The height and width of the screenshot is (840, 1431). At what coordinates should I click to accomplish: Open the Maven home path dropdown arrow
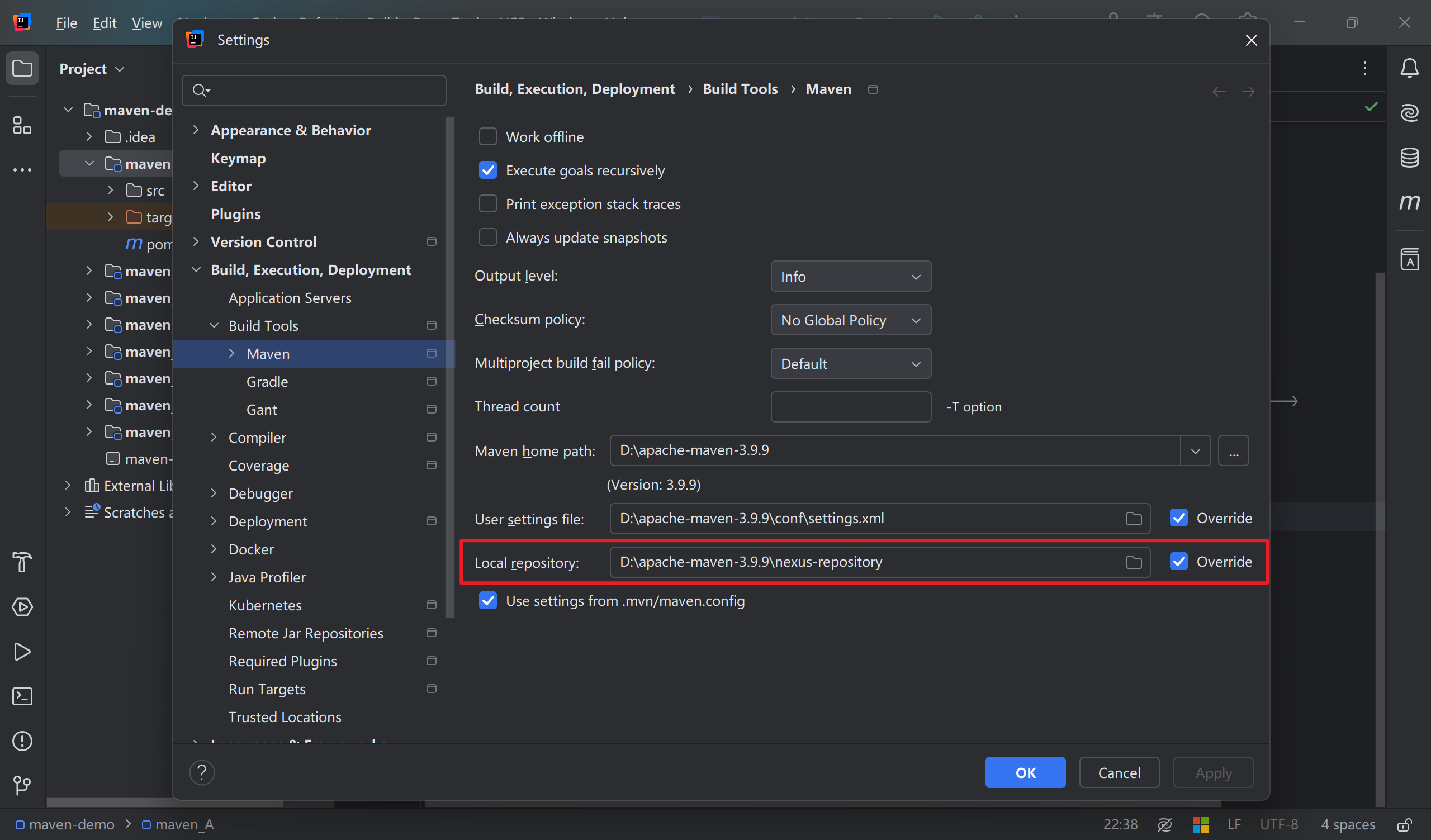click(x=1195, y=450)
